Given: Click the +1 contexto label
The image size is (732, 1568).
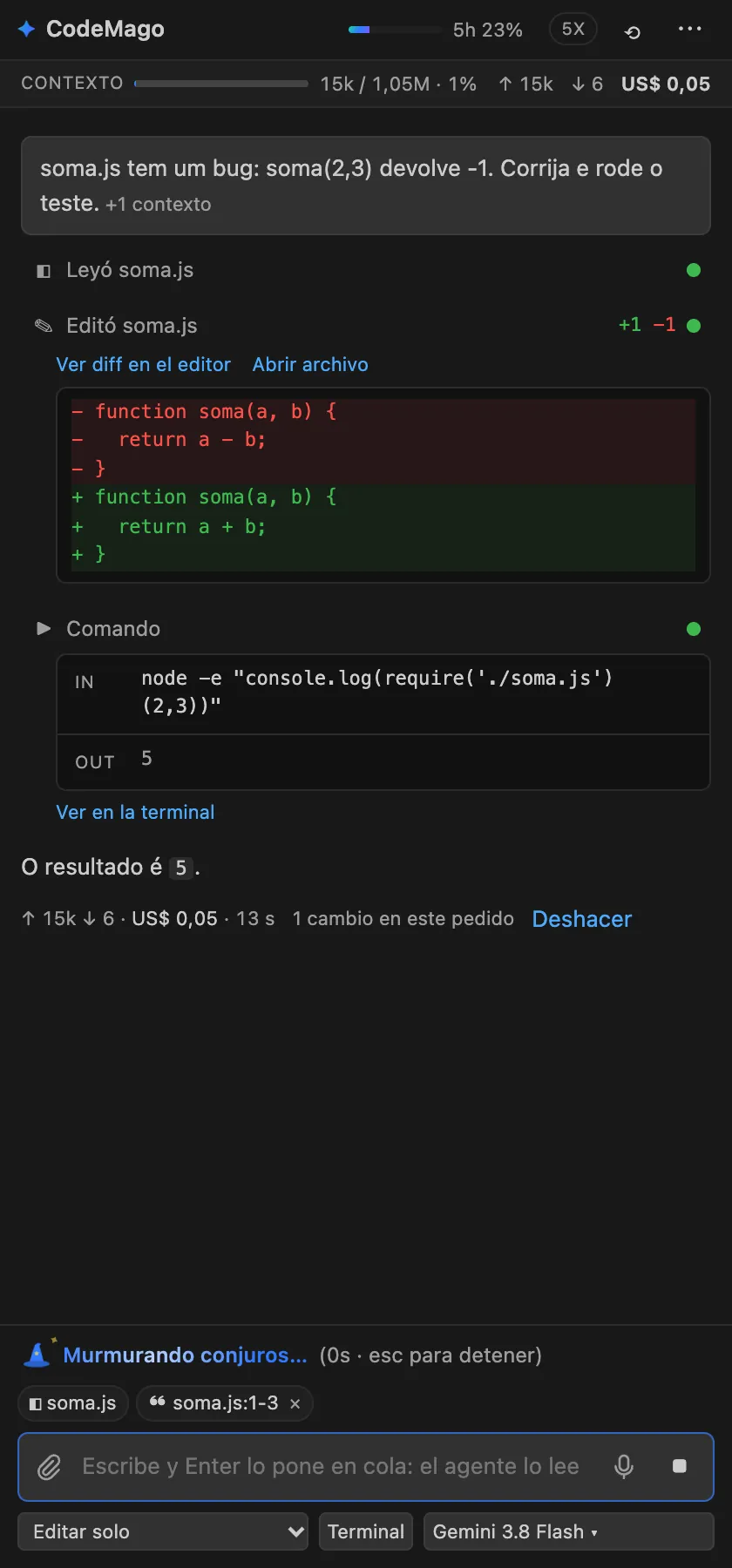Looking at the screenshot, I should coord(159,205).
